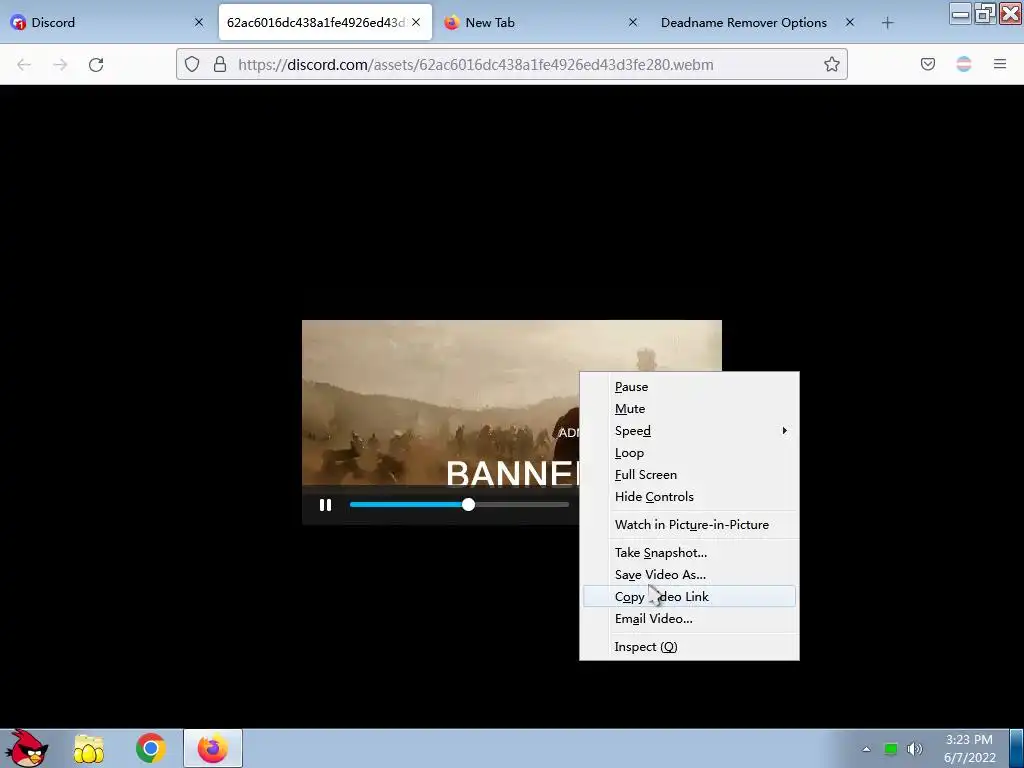Choose Pause from the context menu
This screenshot has width=1024, height=768.
click(x=689, y=387)
